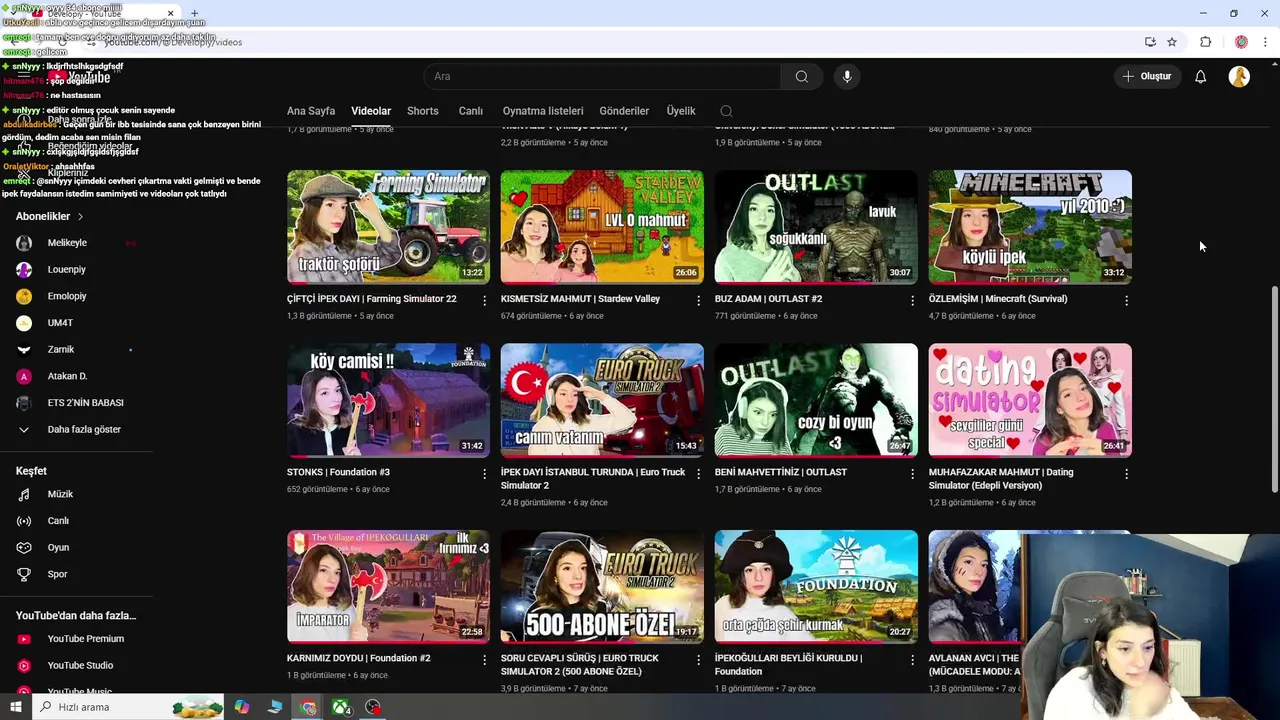Open a new browser tab
Screen dimensions: 1280x720
(x=194, y=13)
